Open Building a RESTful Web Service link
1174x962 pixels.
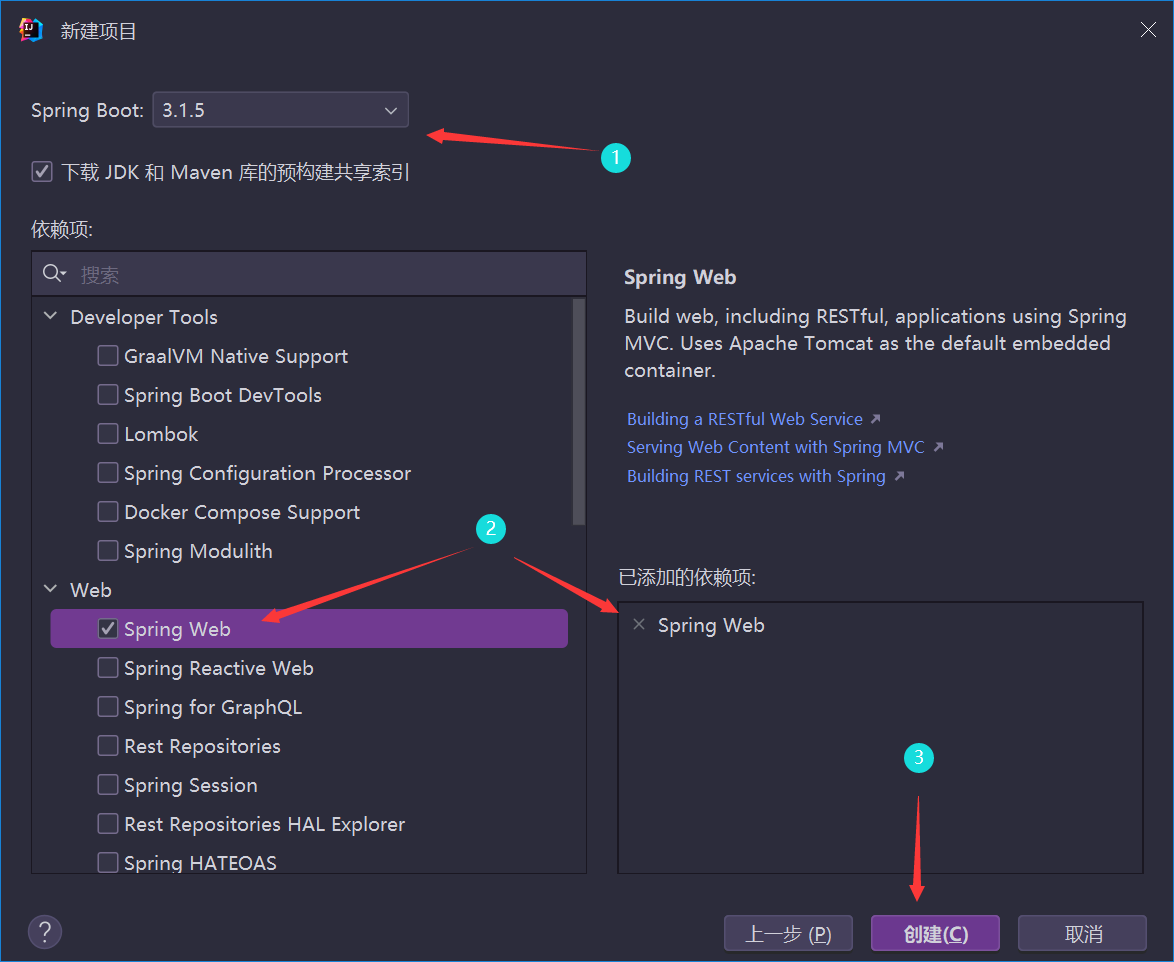coord(745,418)
